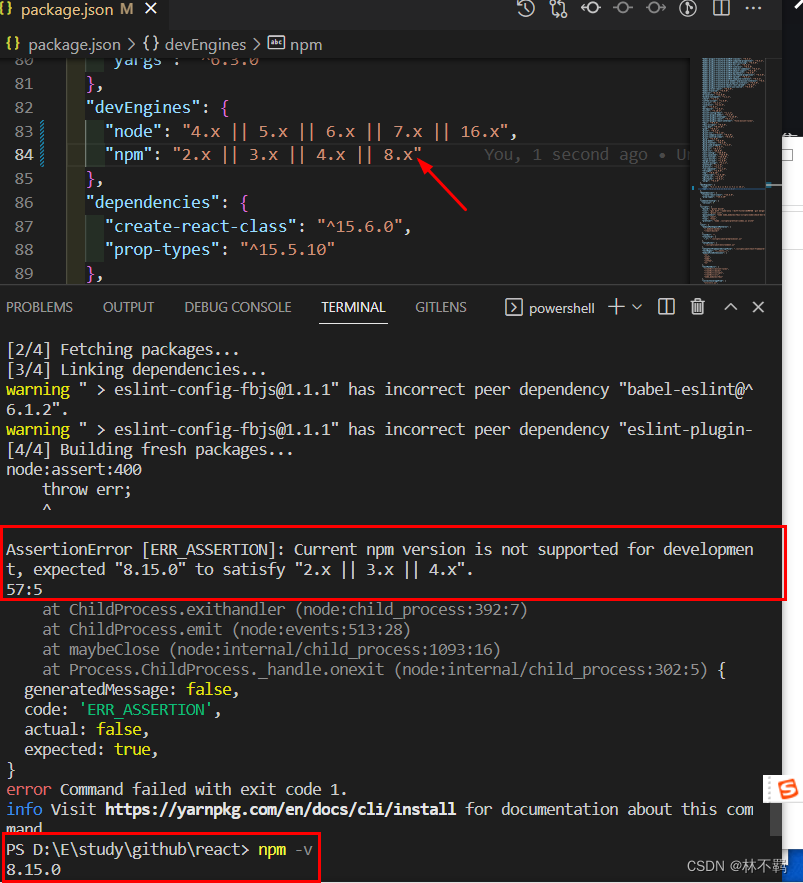The image size is (803, 883).
Task: Open the yarnpkg docs install link
Action: (x=280, y=809)
